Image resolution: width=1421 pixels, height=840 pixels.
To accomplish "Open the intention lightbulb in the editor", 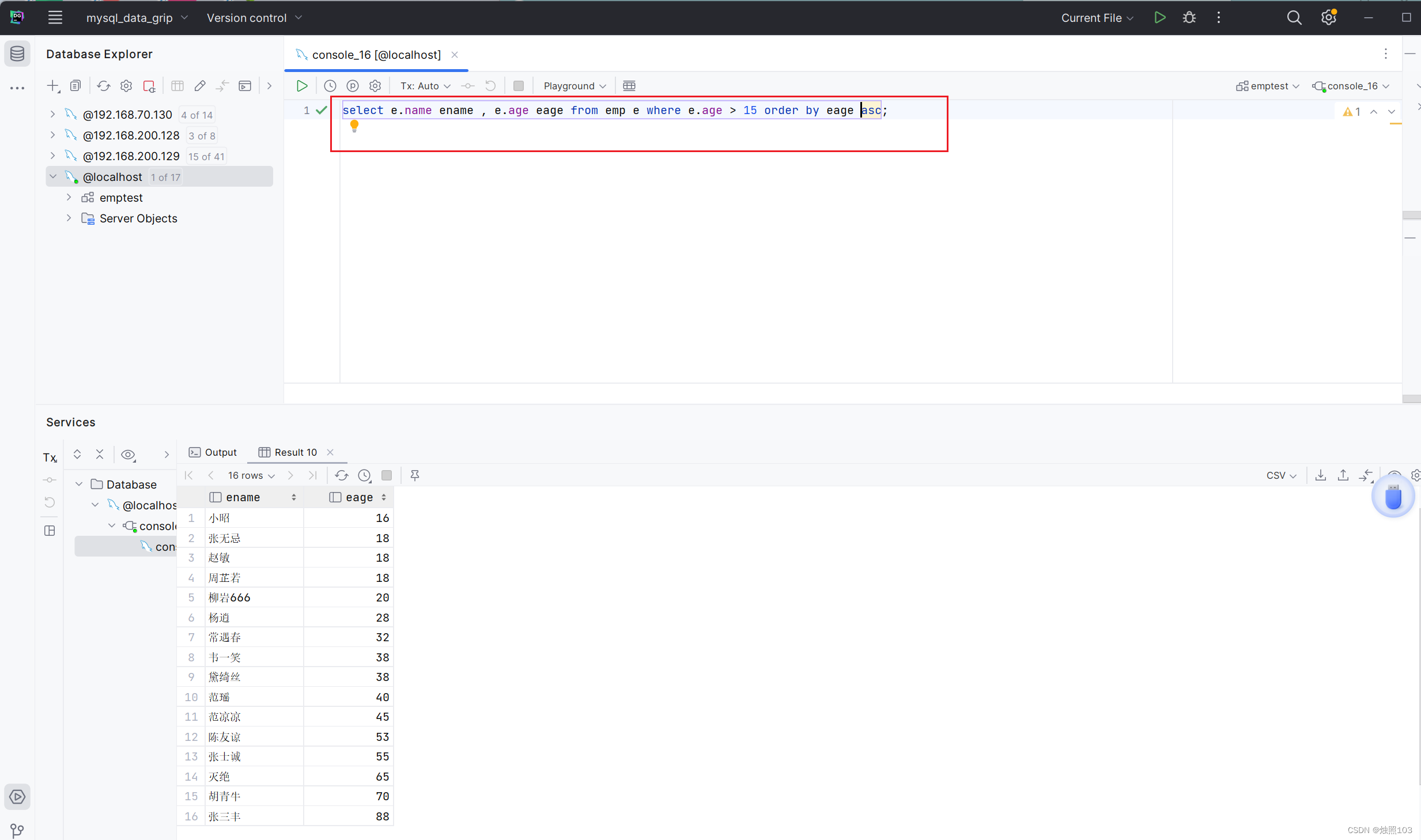I will point(354,125).
